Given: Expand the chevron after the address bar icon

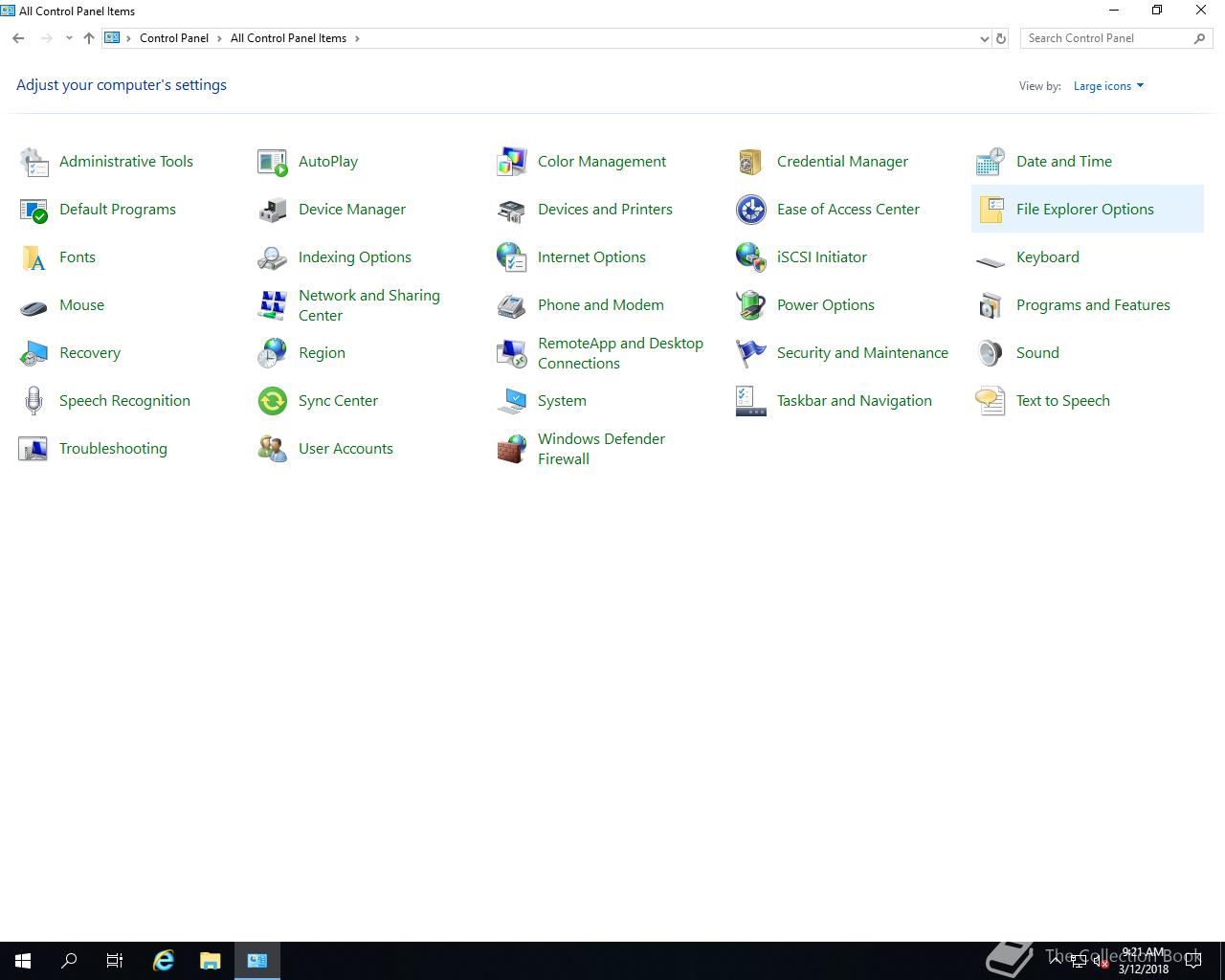Looking at the screenshot, I should pos(129,38).
